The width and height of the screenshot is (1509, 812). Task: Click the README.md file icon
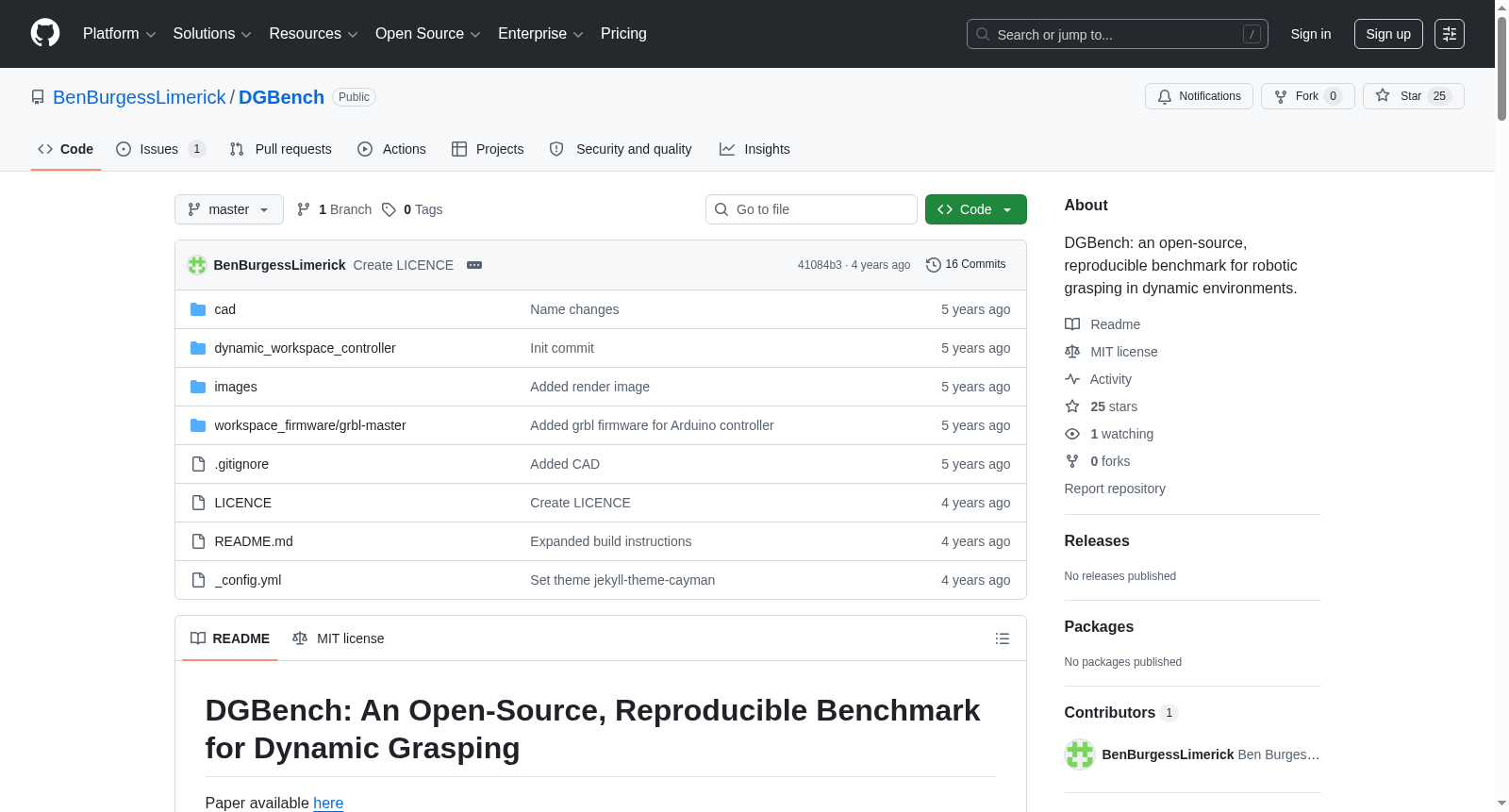pyautogui.click(x=198, y=541)
